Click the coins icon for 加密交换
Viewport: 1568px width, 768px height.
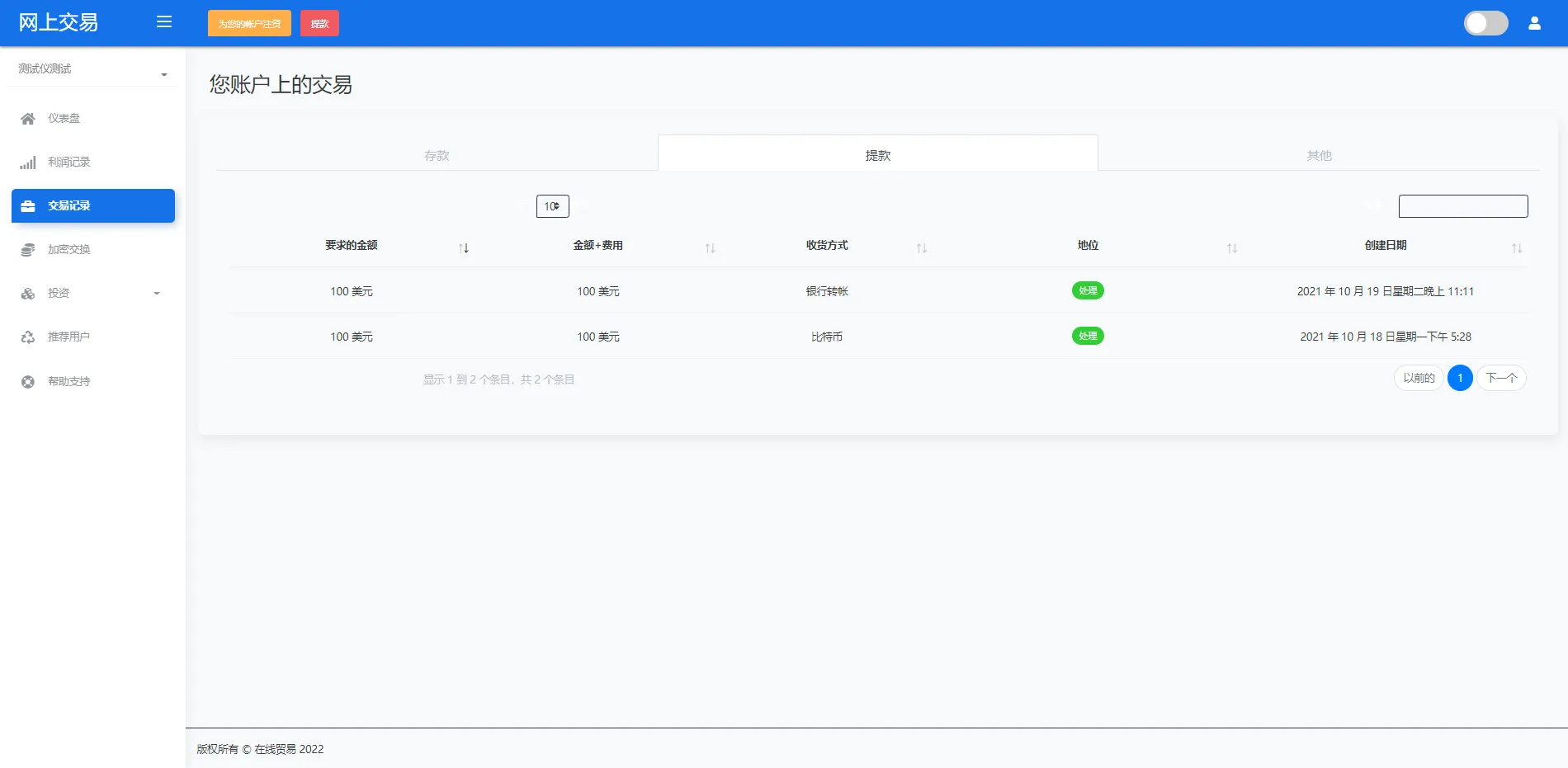(28, 250)
